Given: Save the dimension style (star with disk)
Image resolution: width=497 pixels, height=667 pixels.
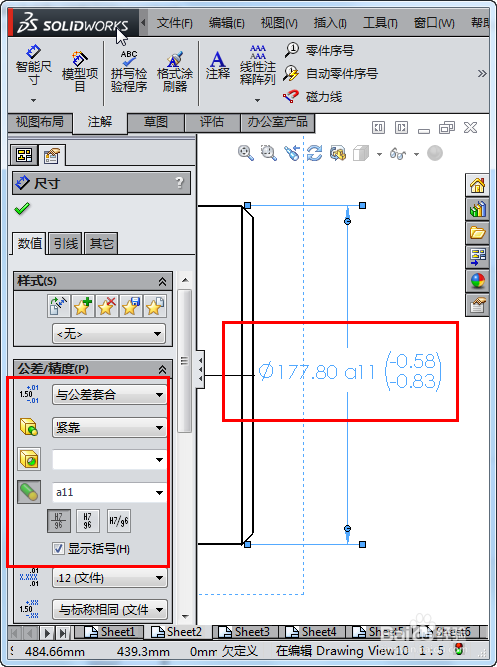Looking at the screenshot, I should coord(130,306).
